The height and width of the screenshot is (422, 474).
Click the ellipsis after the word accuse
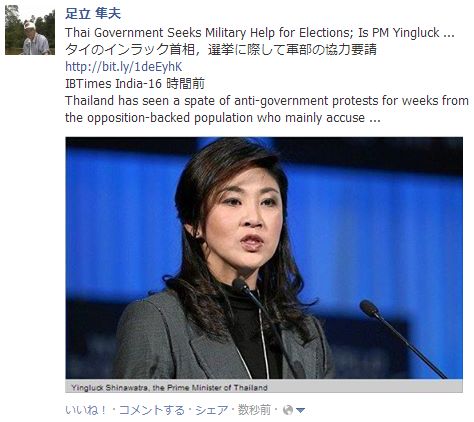coord(375,120)
